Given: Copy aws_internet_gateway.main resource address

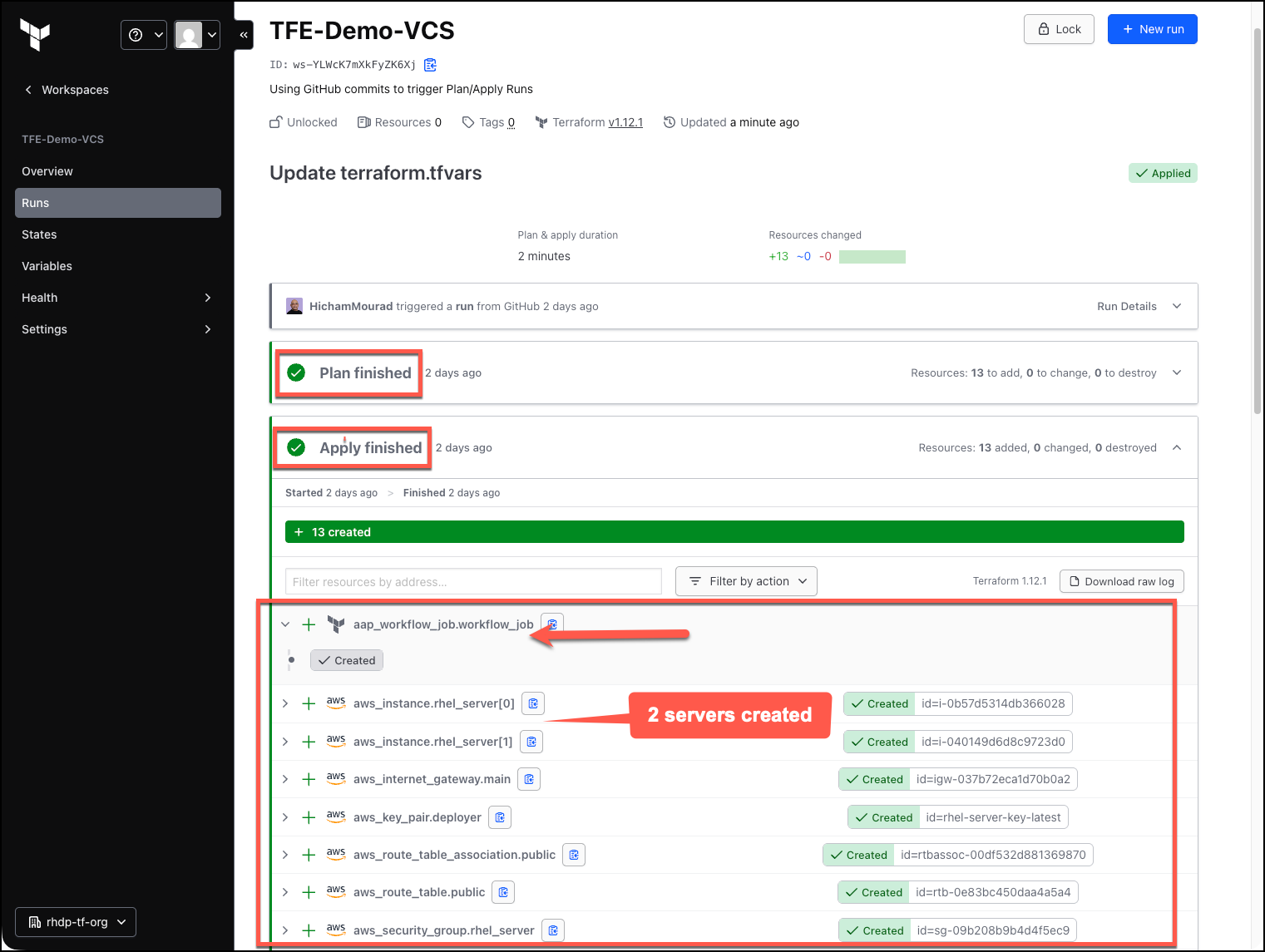Looking at the screenshot, I should [529, 779].
